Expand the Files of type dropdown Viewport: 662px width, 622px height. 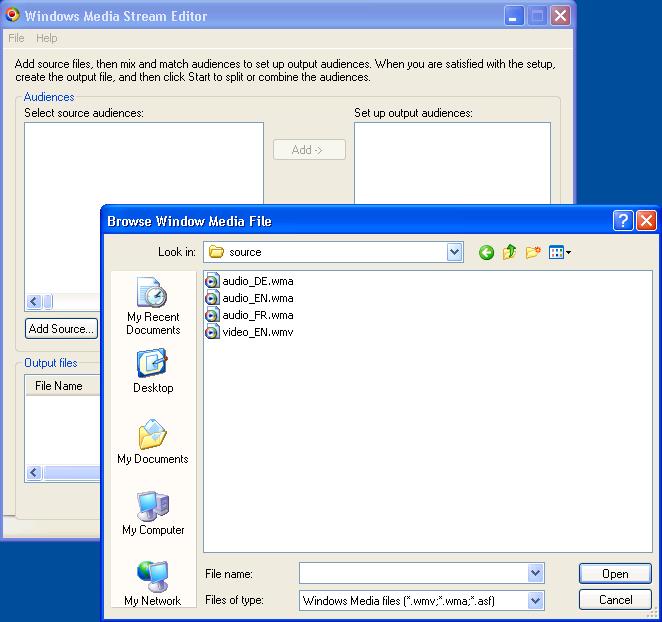coord(535,600)
